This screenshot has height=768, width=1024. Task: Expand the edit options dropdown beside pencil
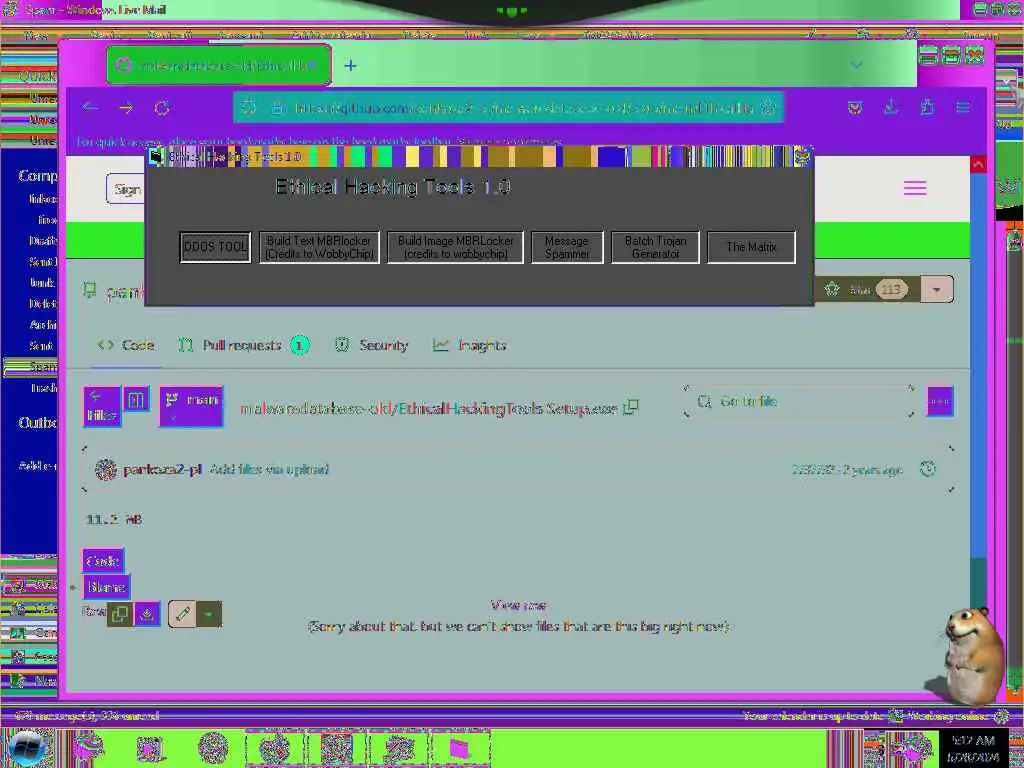pos(209,615)
